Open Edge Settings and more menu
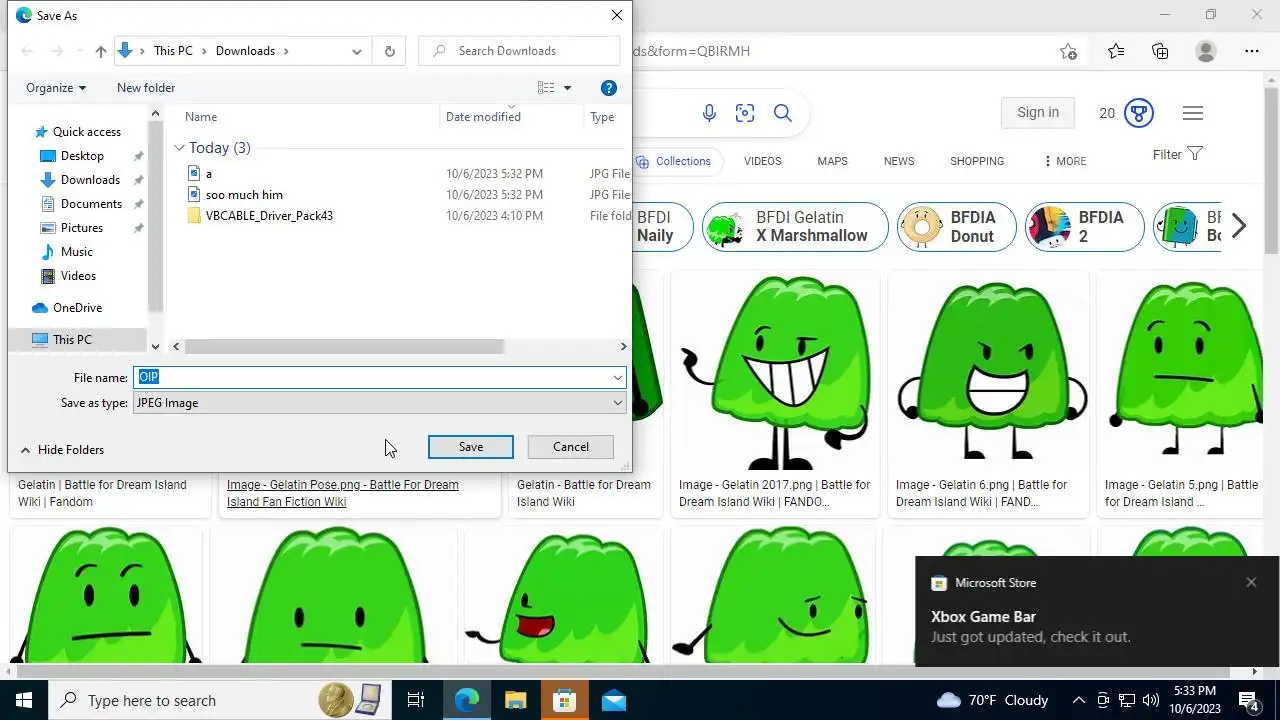 coord(1251,51)
